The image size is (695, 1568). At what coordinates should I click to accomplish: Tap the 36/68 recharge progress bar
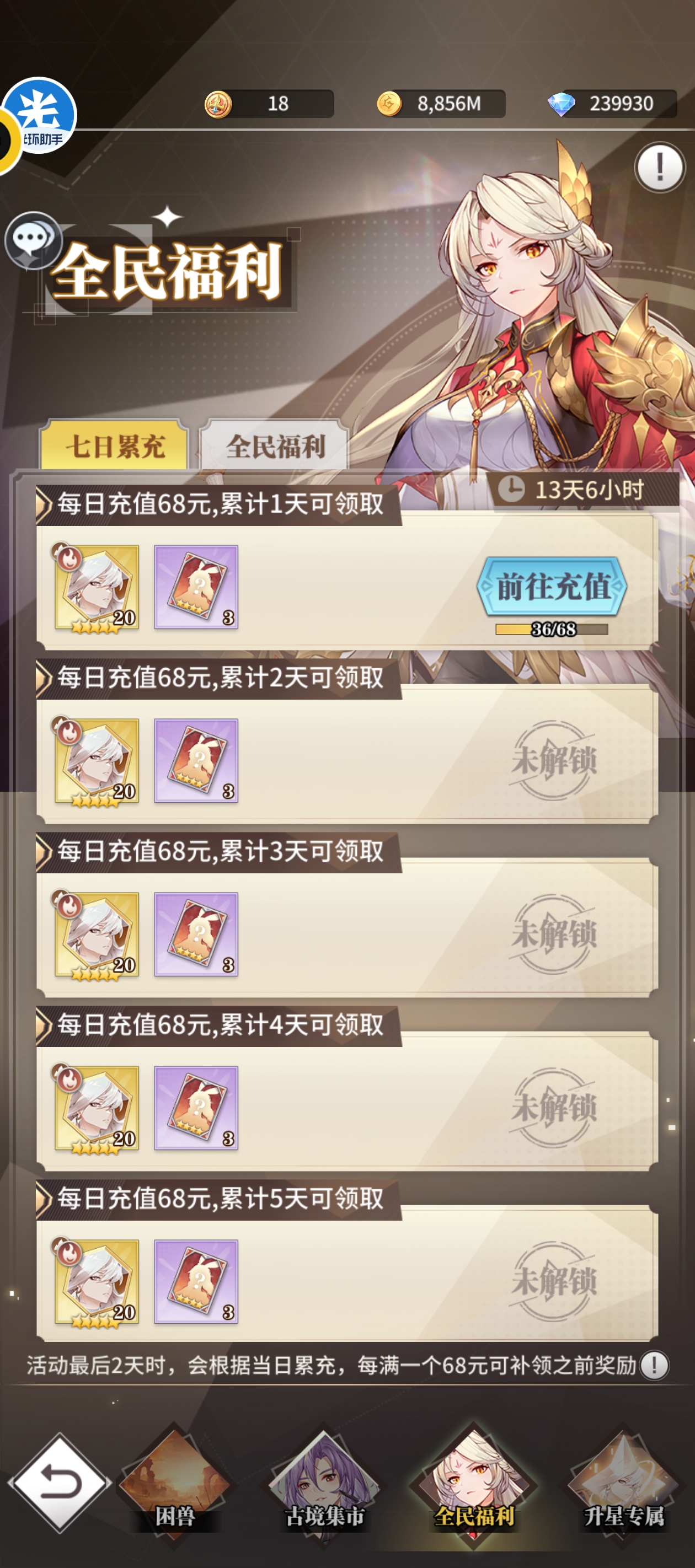click(552, 629)
